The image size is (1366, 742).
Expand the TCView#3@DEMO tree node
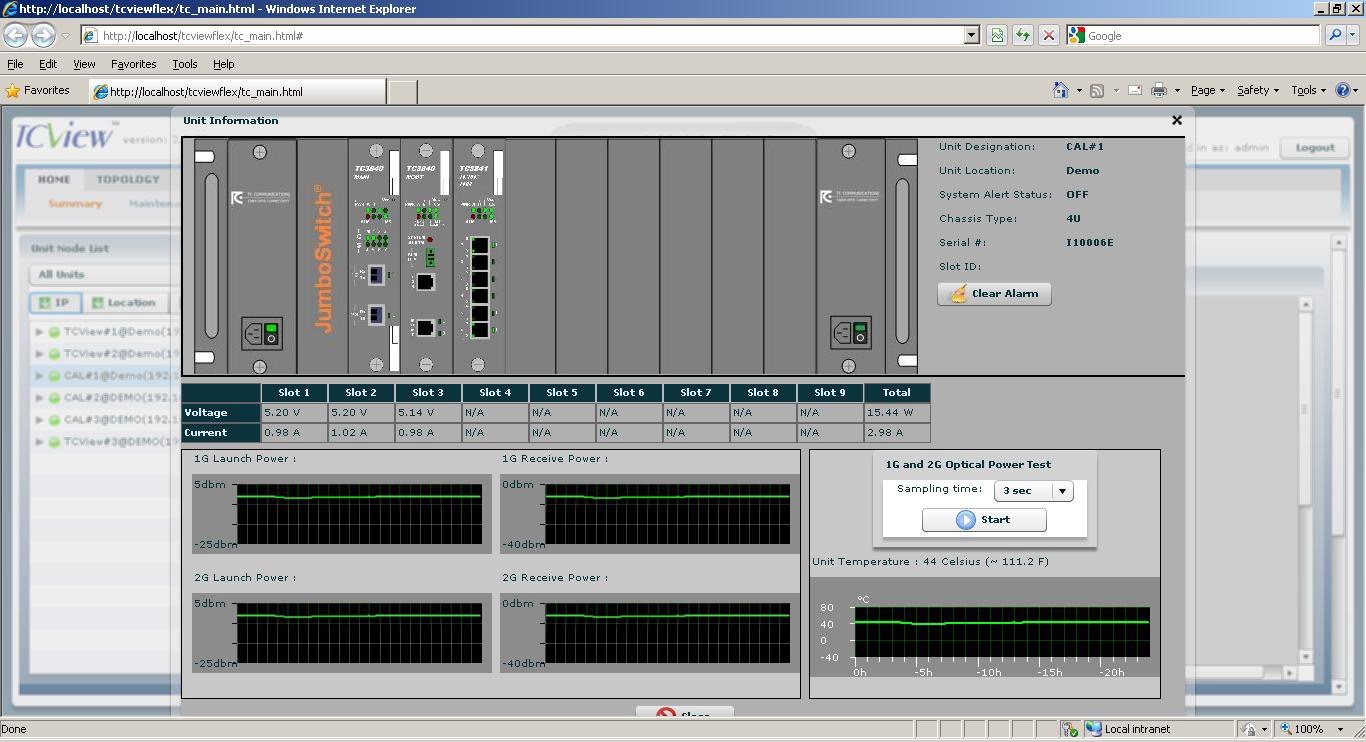[x=39, y=442]
